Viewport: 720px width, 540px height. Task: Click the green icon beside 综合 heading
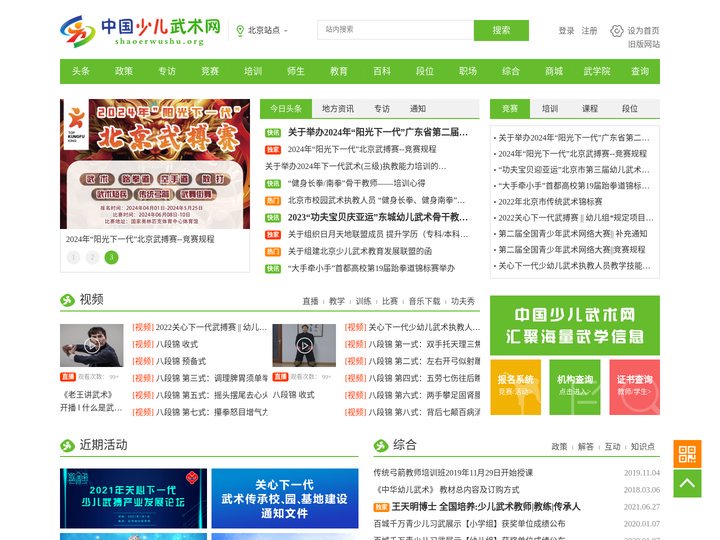pos(381,445)
